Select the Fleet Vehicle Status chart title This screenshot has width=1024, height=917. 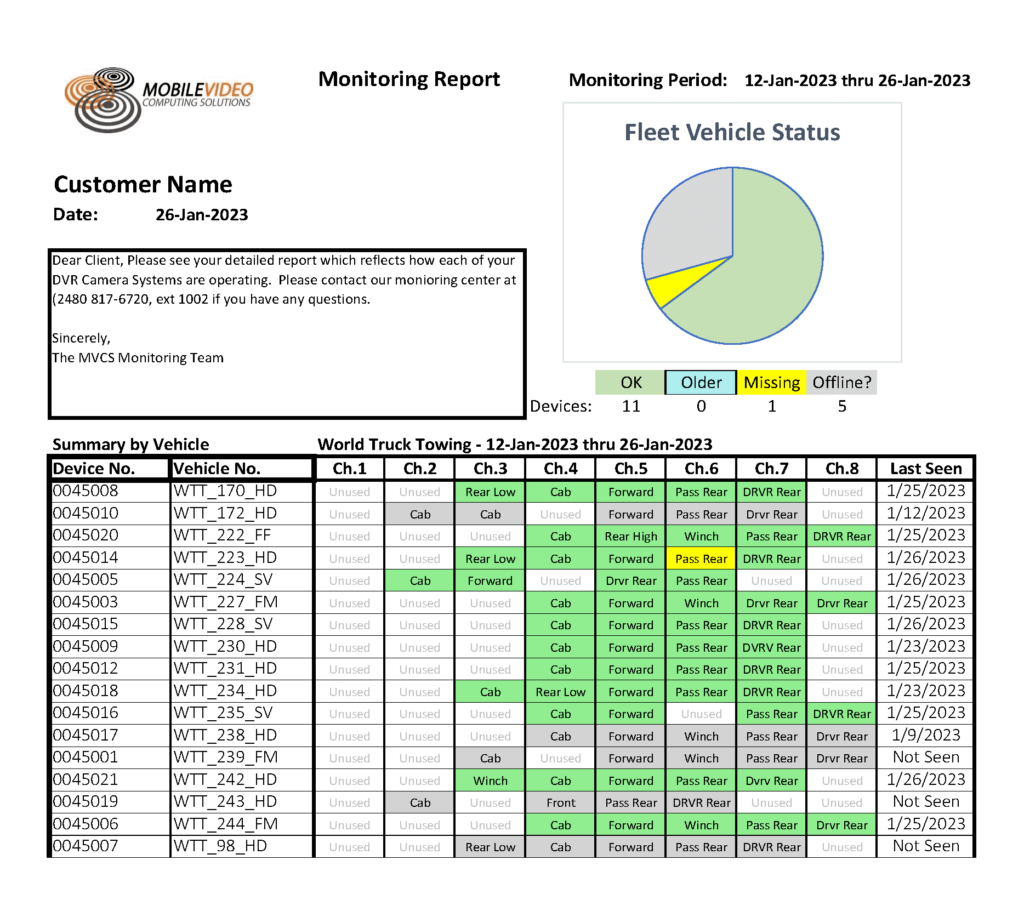tap(732, 132)
